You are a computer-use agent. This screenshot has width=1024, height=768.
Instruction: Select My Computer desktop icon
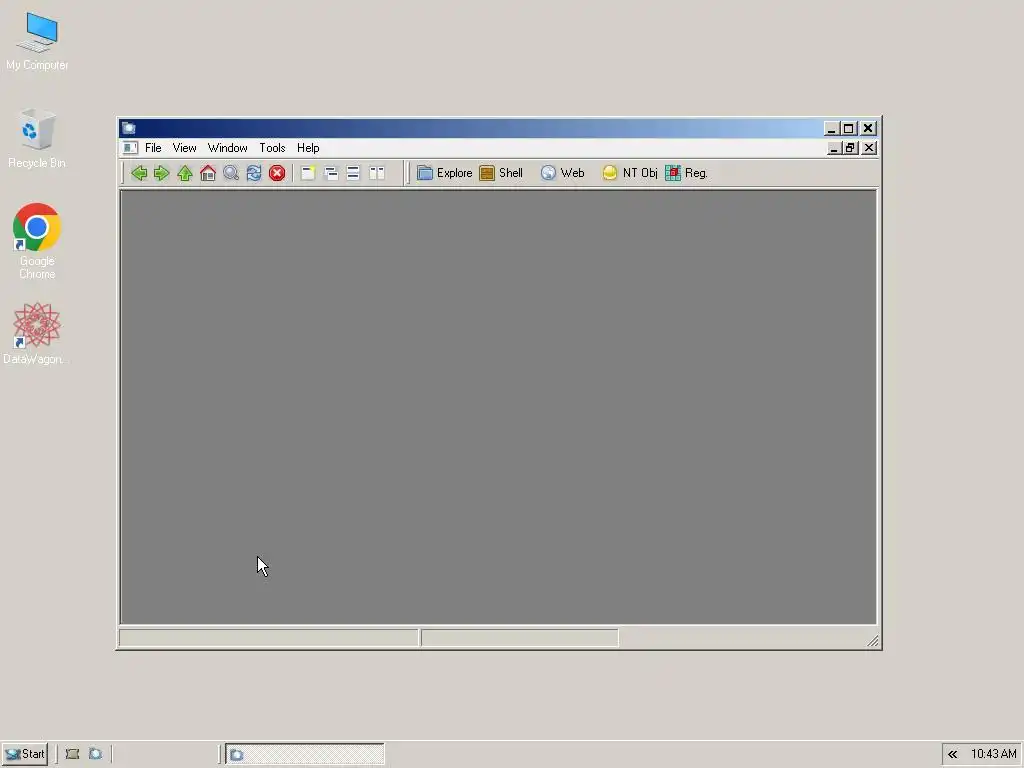[37, 41]
